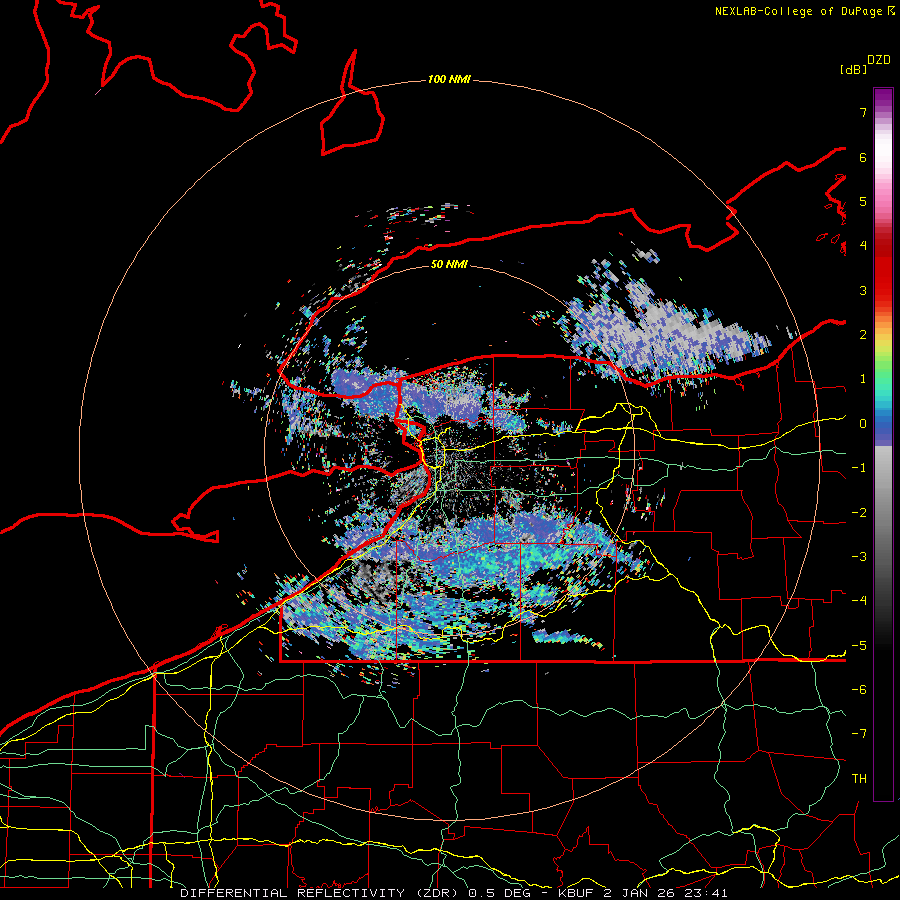The height and width of the screenshot is (900, 900).
Task: Click the 23:41 timestamp in caption
Action: [x=705, y=893]
